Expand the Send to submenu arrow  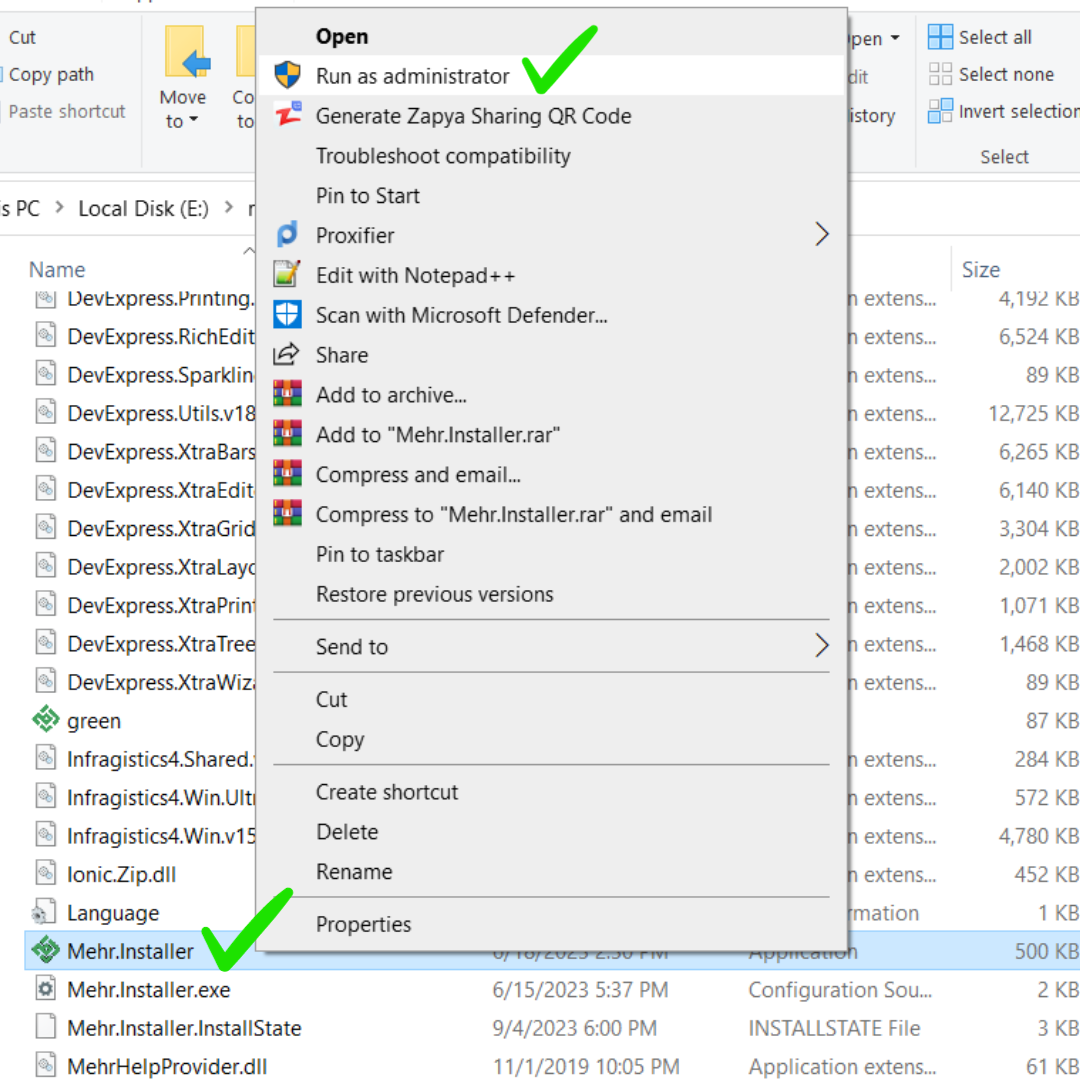(x=821, y=645)
